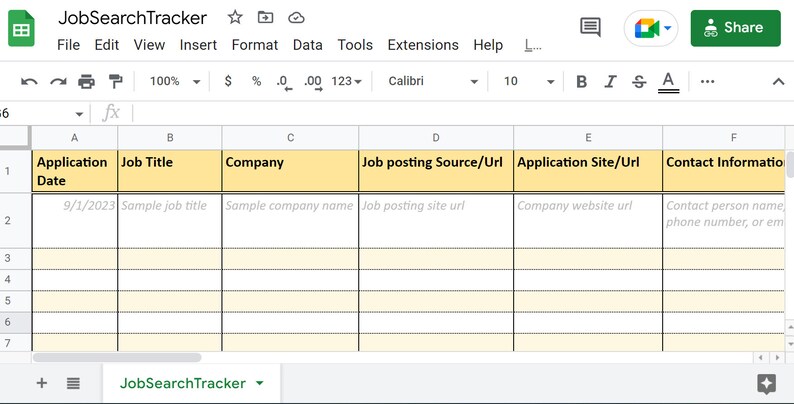794x404 pixels.
Task: Open the File menu
Action: pyautogui.click(x=68, y=45)
